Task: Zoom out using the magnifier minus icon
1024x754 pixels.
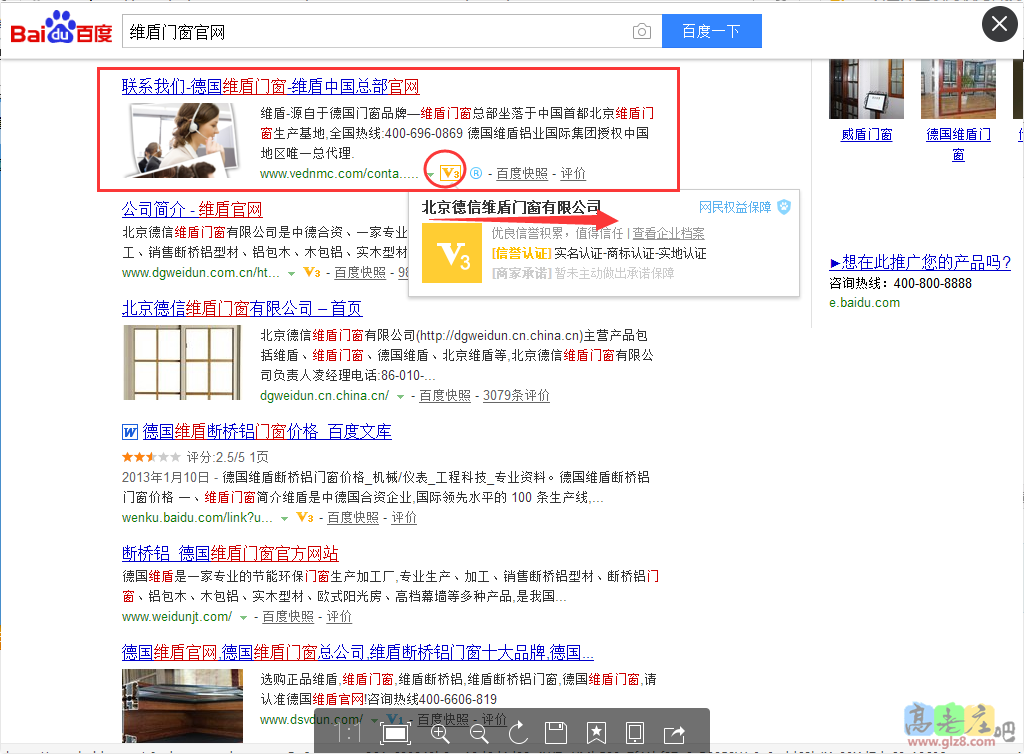Action: tap(479, 733)
